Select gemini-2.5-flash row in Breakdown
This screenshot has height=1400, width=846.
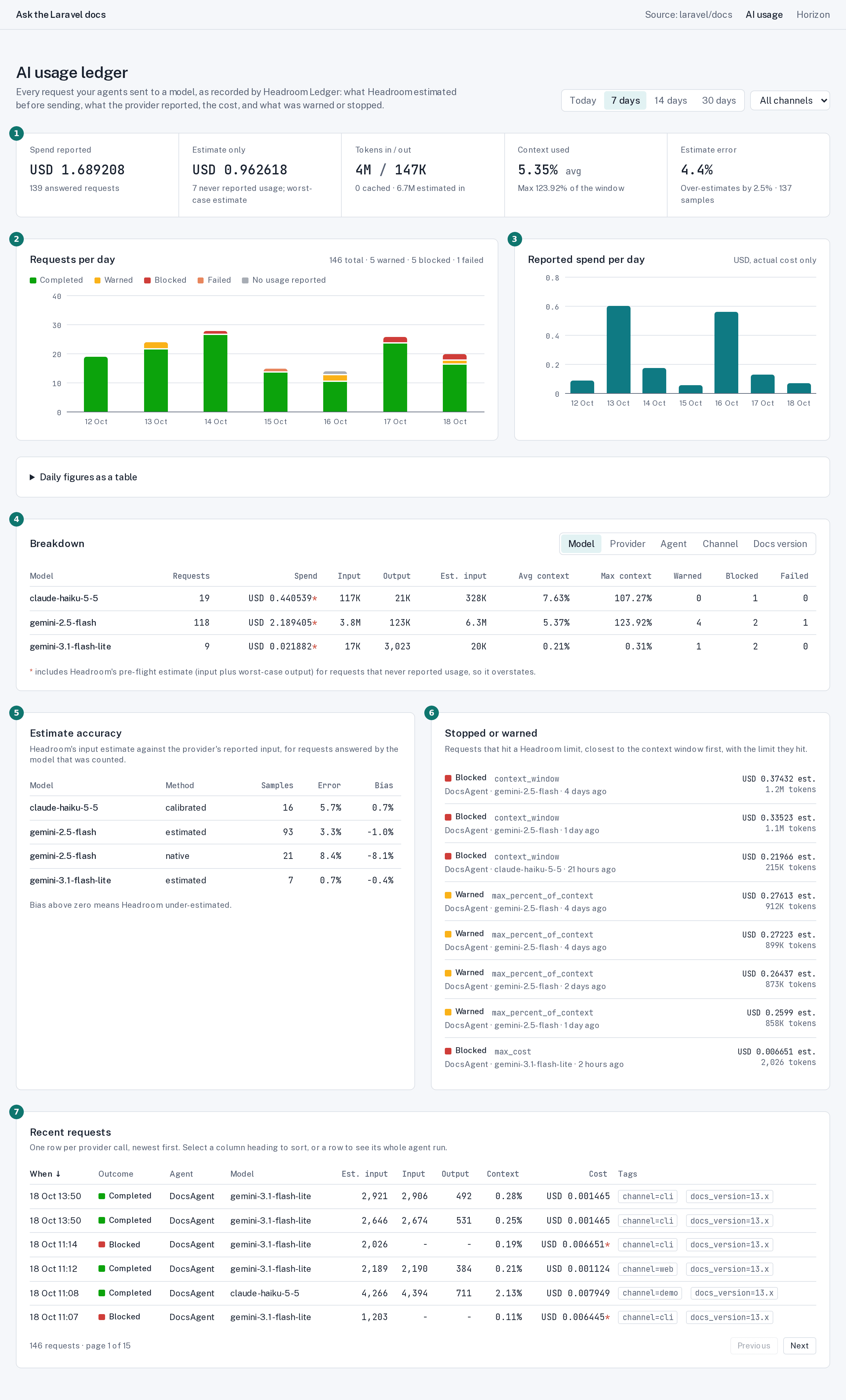pyautogui.click(x=422, y=623)
